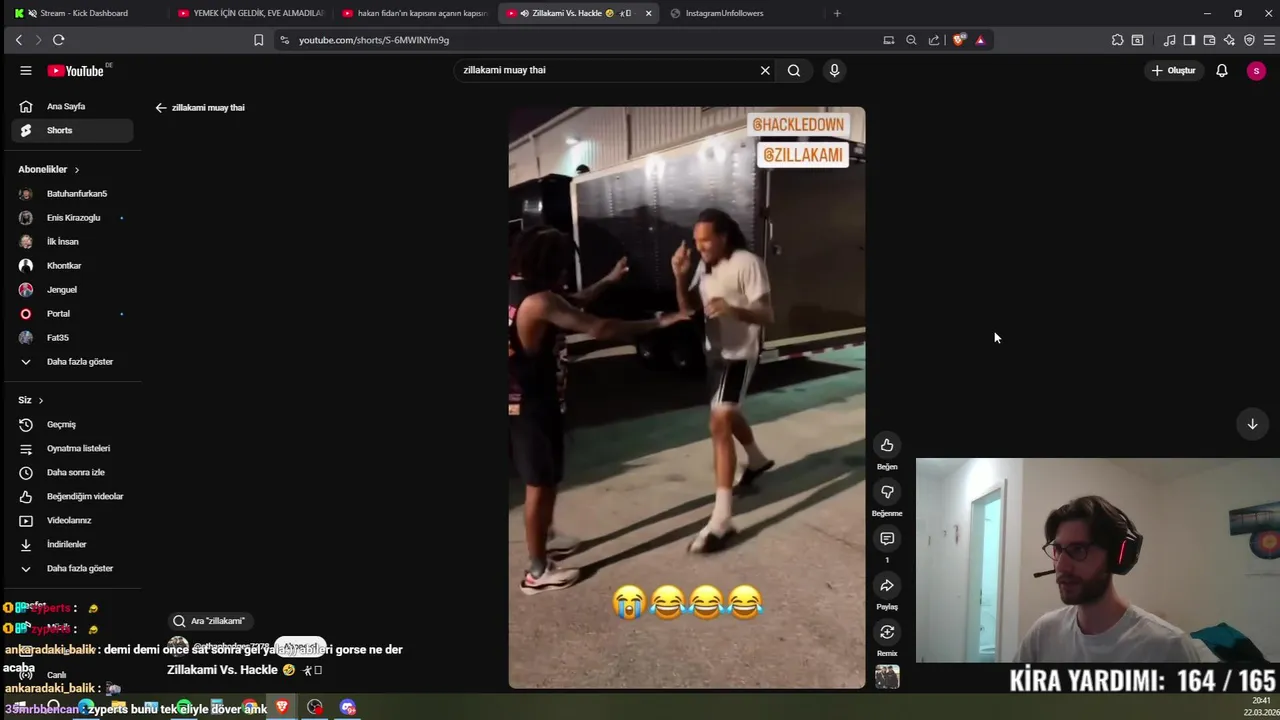This screenshot has width=1280, height=720.
Task: Open the short's comments
Action: coord(887,539)
